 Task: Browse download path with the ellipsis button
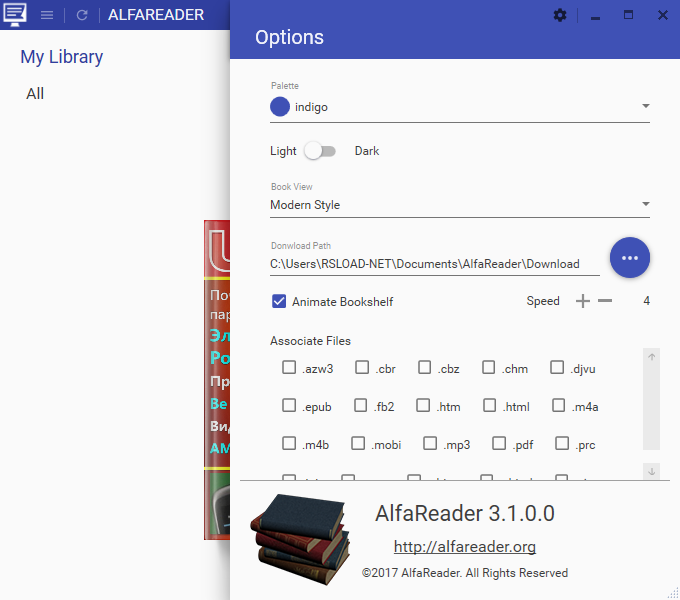point(630,258)
